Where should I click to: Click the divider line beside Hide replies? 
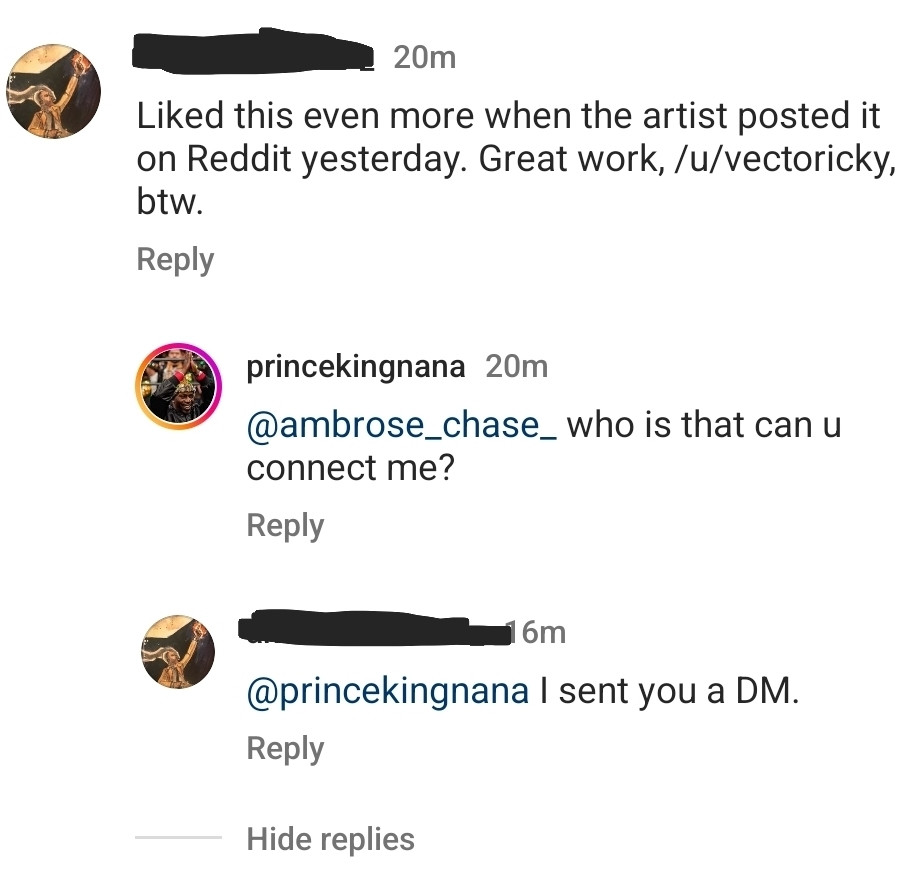point(178,838)
